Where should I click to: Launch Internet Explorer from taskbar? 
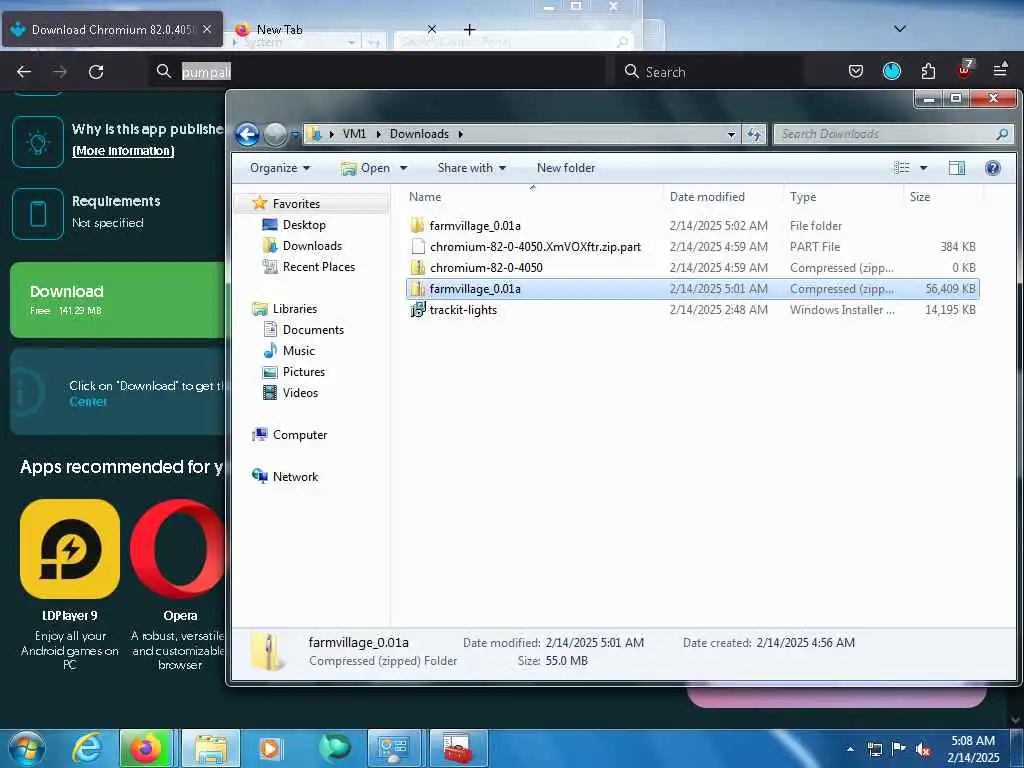click(87, 748)
